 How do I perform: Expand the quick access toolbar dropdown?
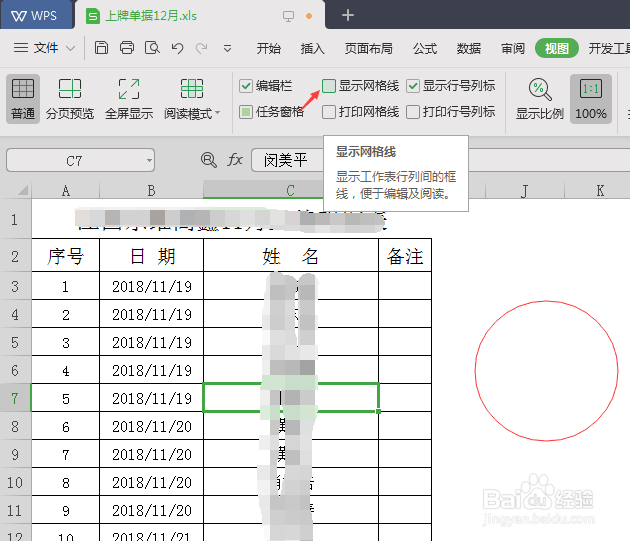point(227,49)
